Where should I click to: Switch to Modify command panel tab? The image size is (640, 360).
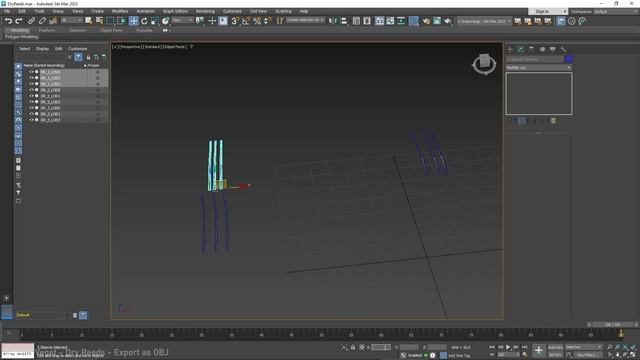point(520,49)
